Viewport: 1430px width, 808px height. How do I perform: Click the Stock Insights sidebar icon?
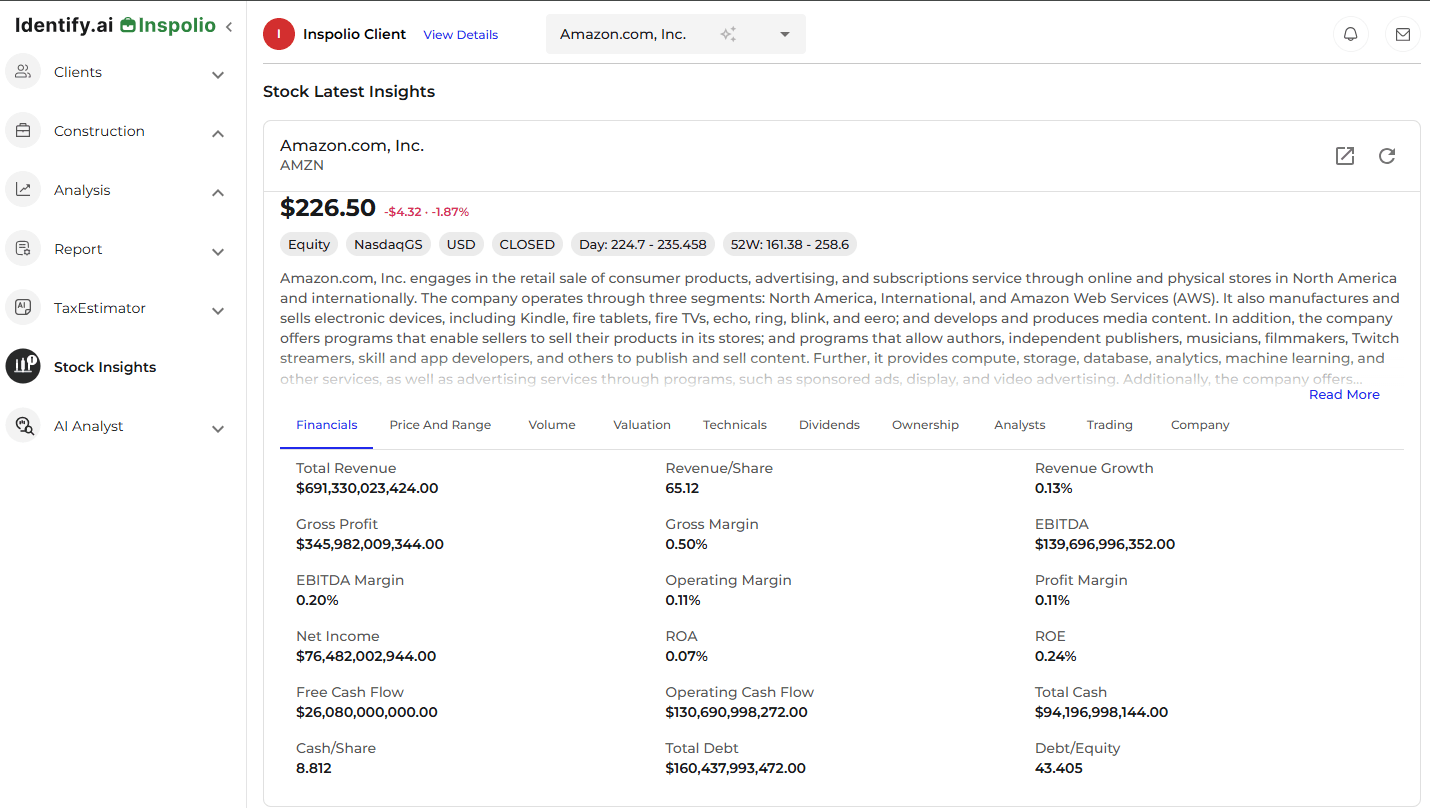(x=23, y=367)
